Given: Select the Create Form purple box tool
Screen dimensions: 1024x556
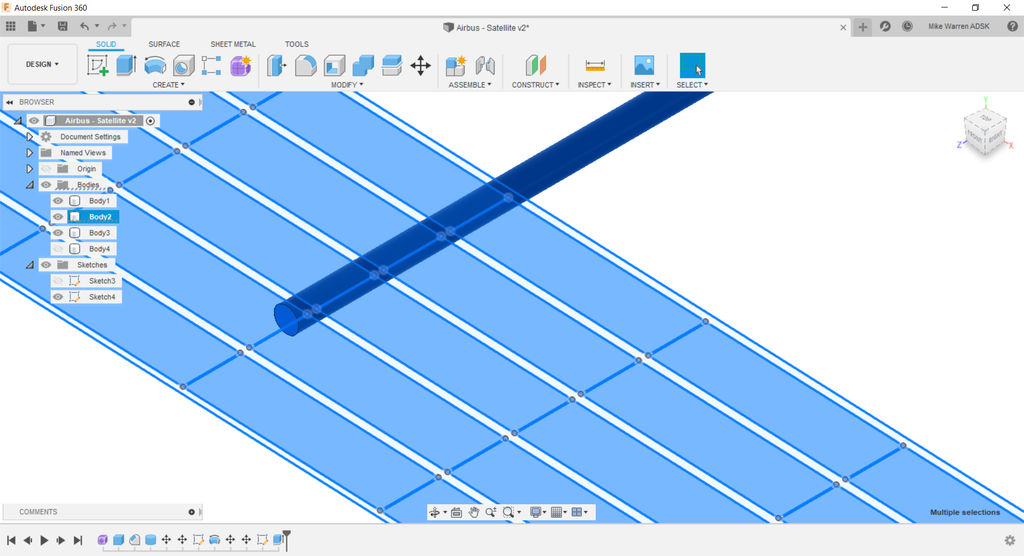Looking at the screenshot, I should pyautogui.click(x=240, y=65).
